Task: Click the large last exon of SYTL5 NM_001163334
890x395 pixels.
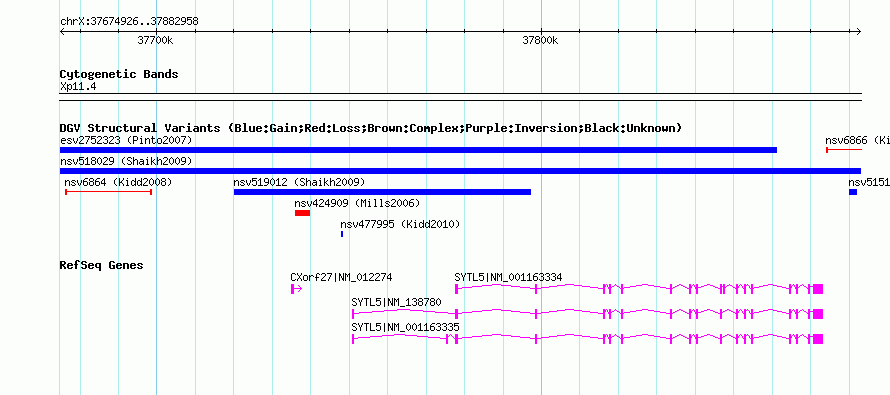Action: 818,289
